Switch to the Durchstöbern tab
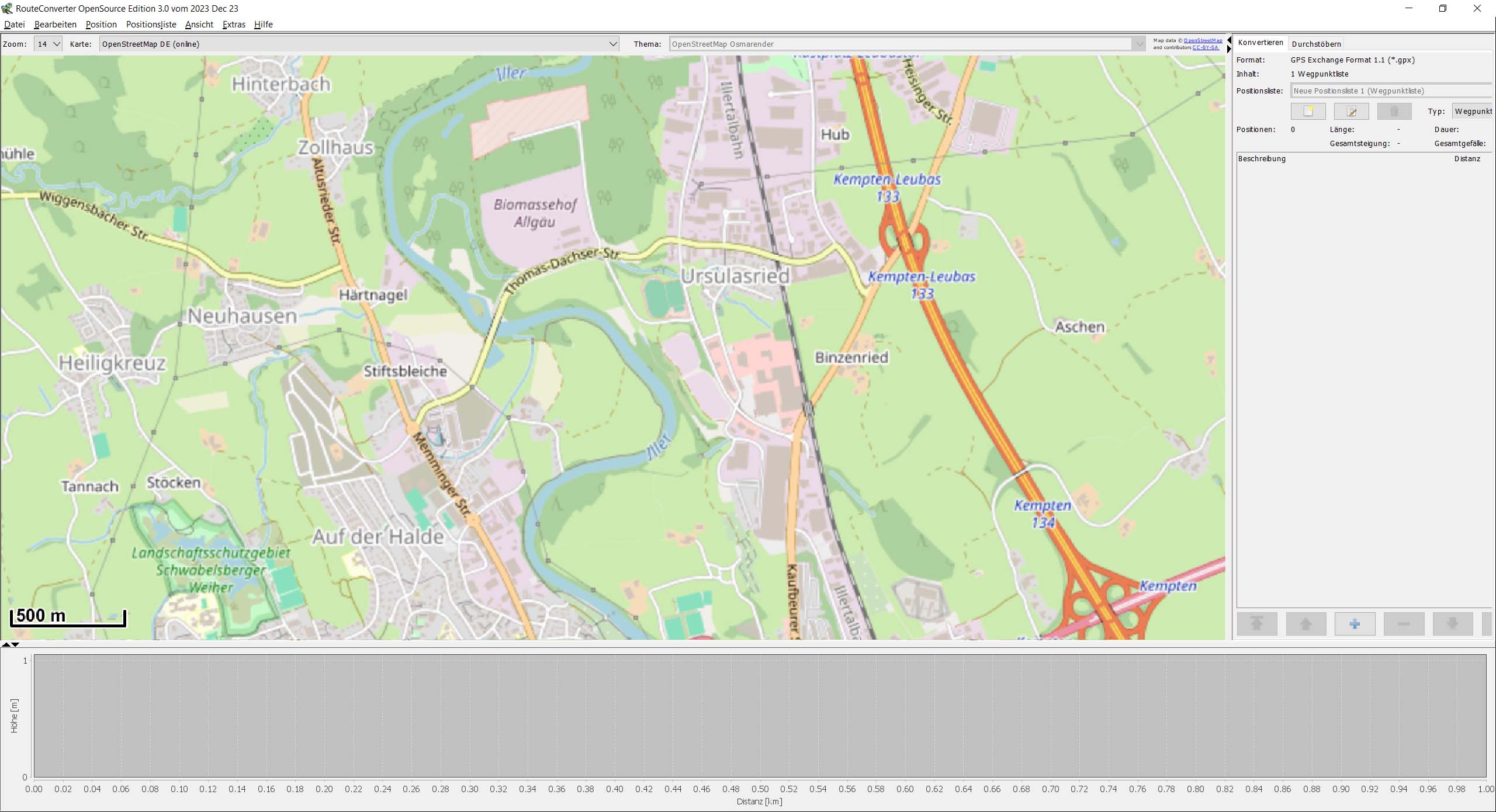 (1317, 44)
